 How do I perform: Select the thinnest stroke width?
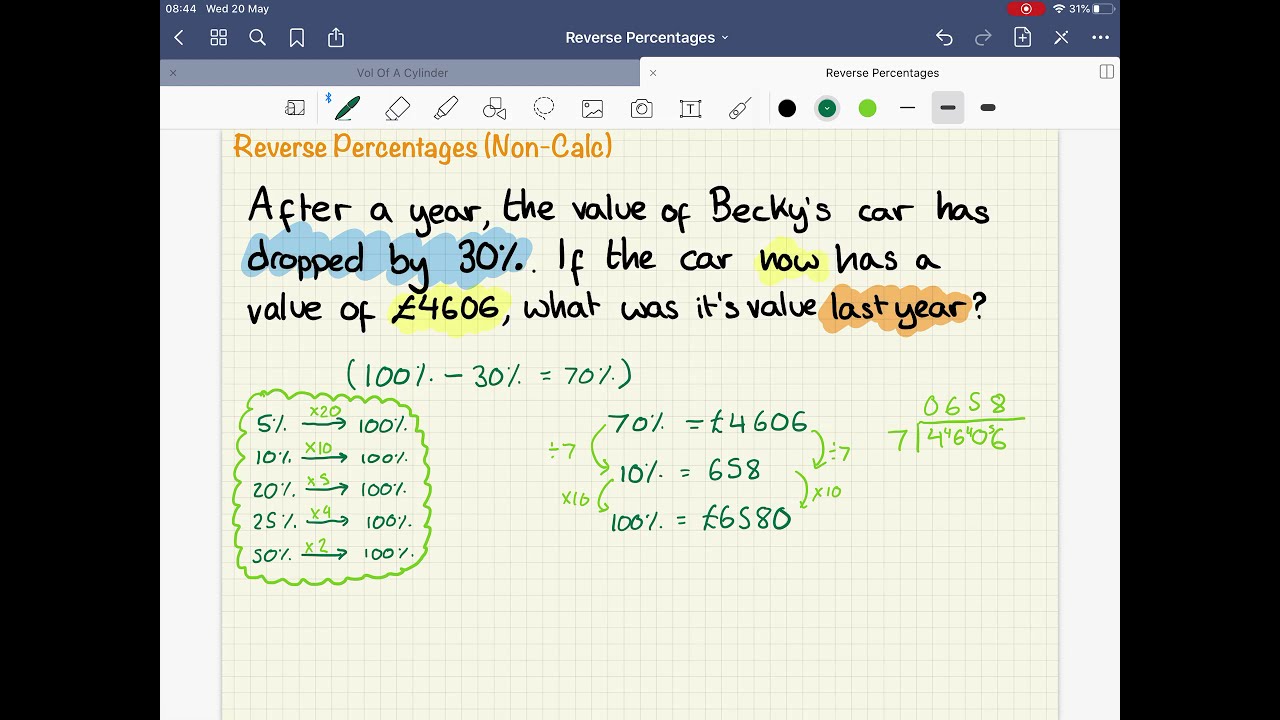coord(907,108)
